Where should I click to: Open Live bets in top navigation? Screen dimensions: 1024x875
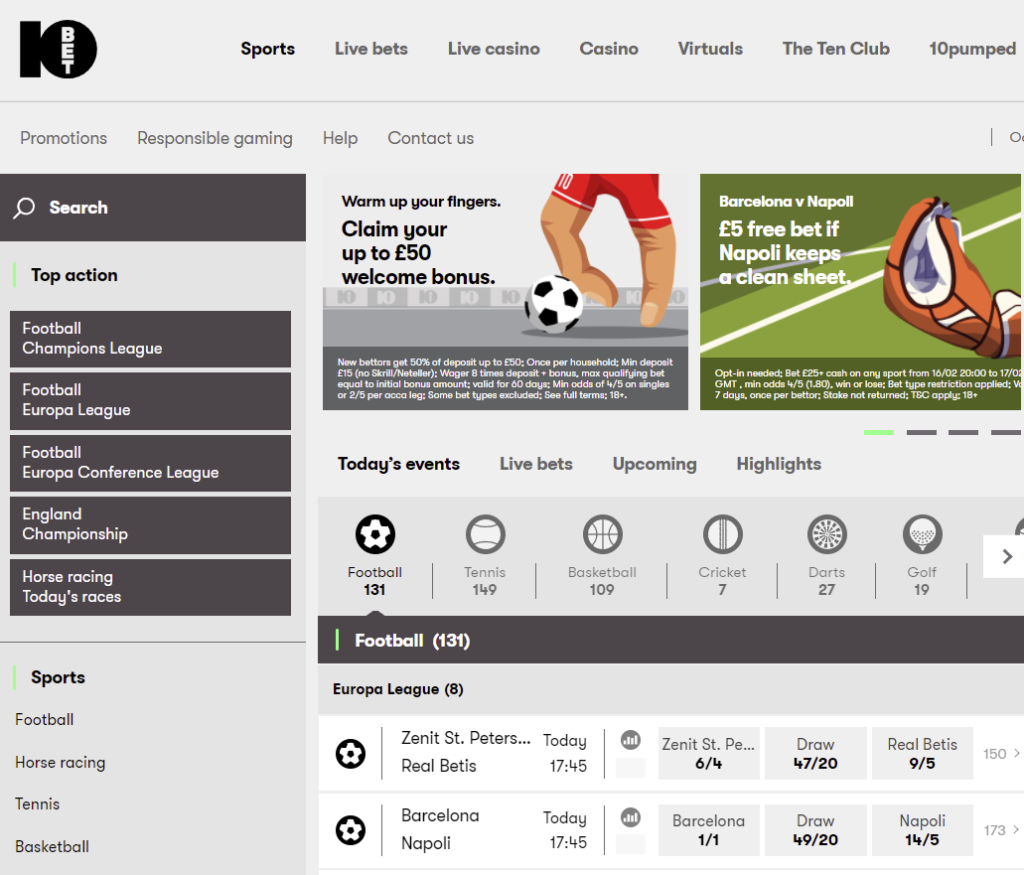tap(371, 49)
